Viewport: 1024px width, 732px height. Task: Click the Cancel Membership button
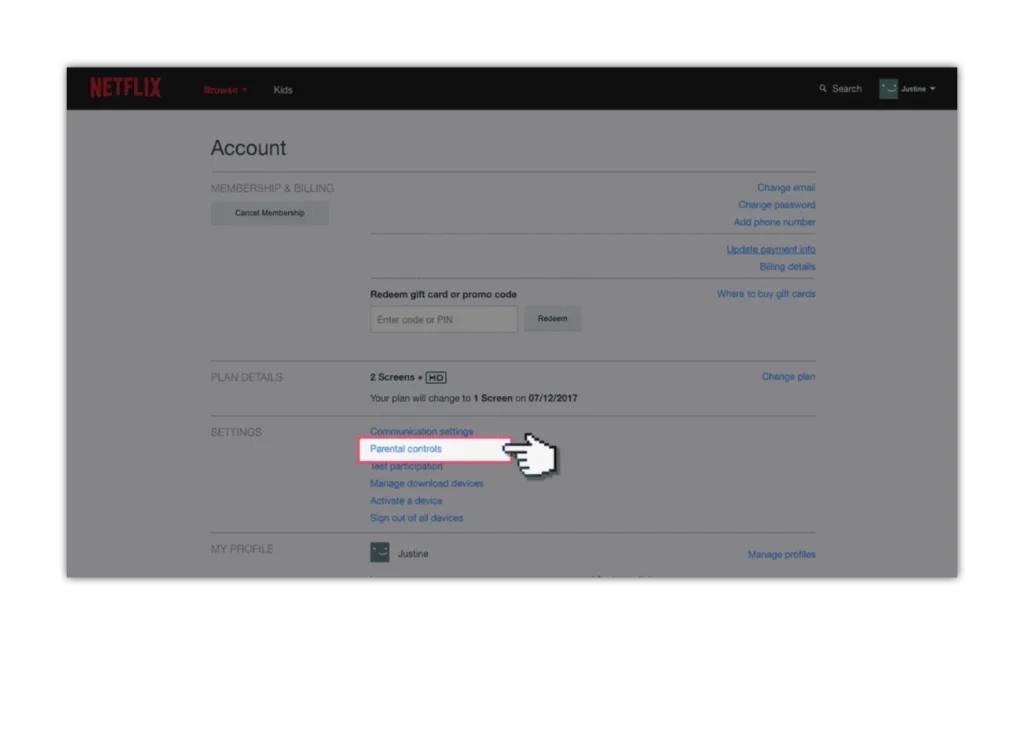pyautogui.click(x=269, y=213)
